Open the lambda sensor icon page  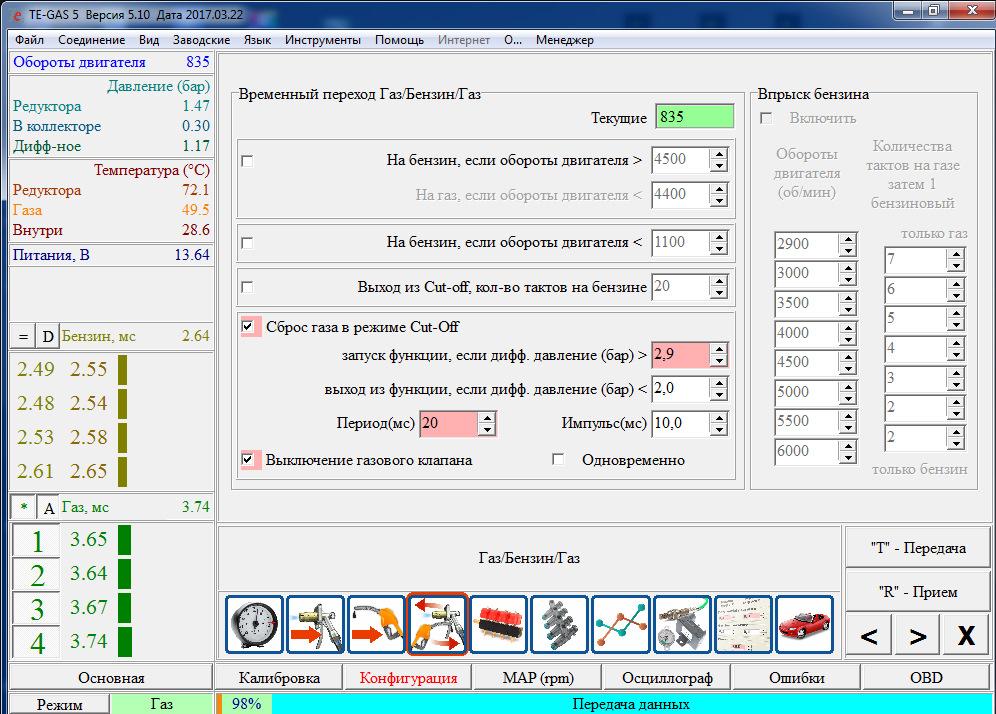(x=682, y=625)
